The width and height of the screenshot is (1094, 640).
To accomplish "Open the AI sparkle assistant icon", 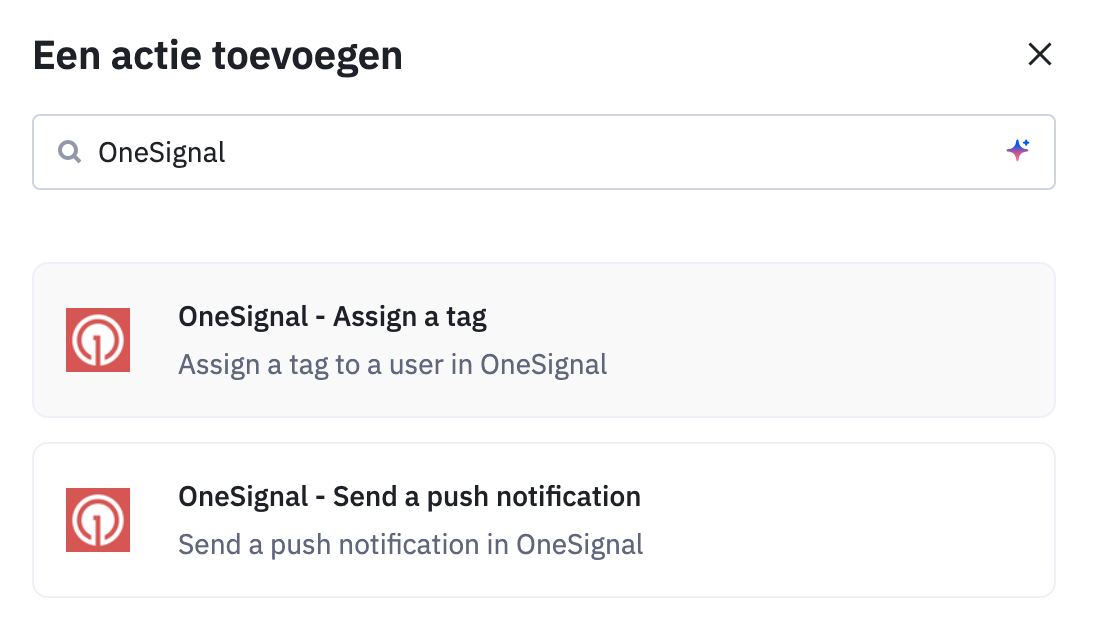I will coord(1018,150).
